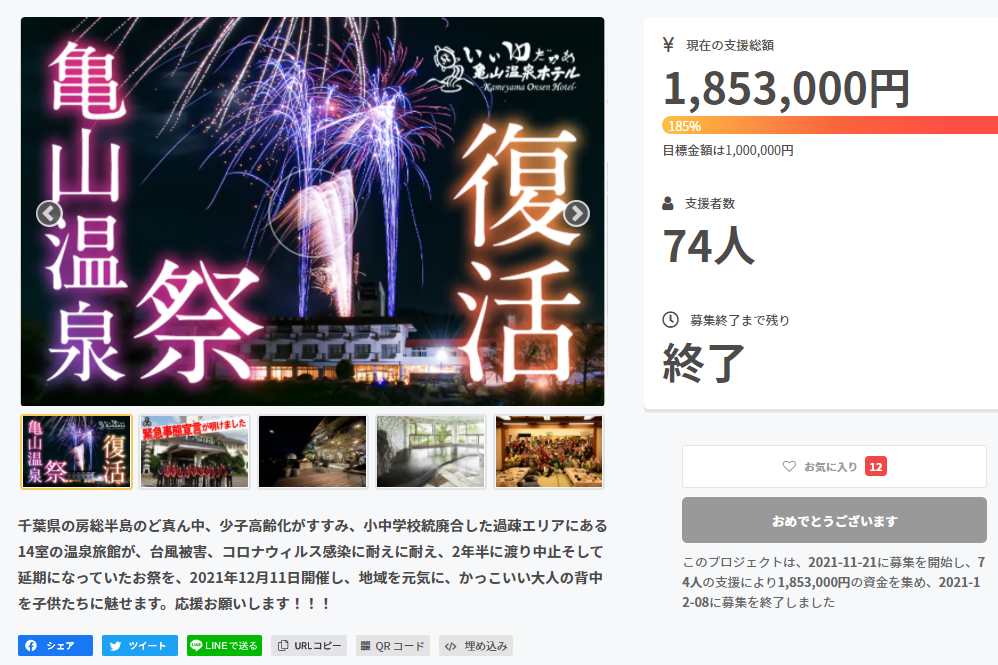998x665 pixels.
Task: Share the project on Facebook
Action: [55, 645]
